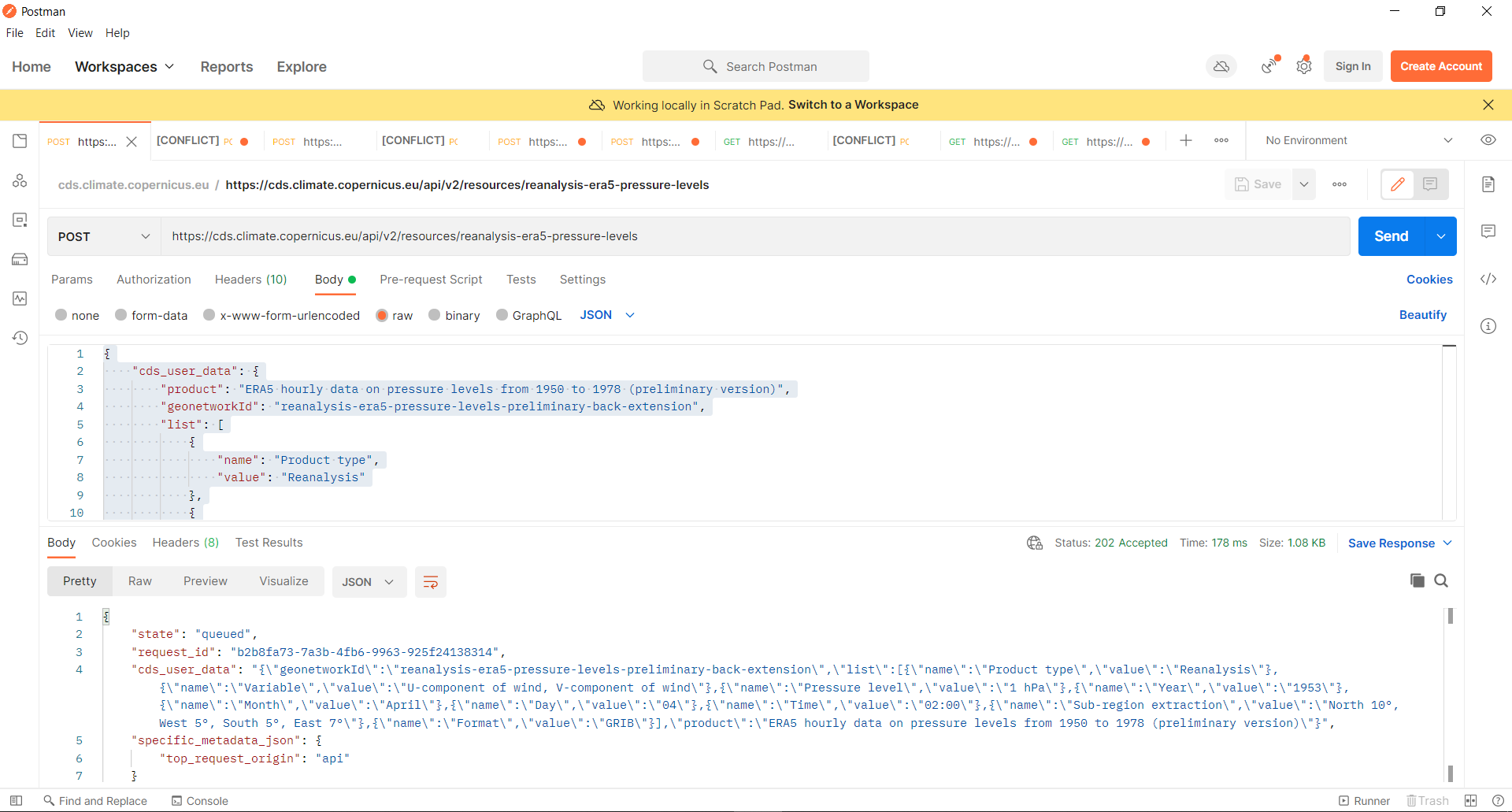
Task: Open the settings gear icon
Action: tap(1304, 66)
